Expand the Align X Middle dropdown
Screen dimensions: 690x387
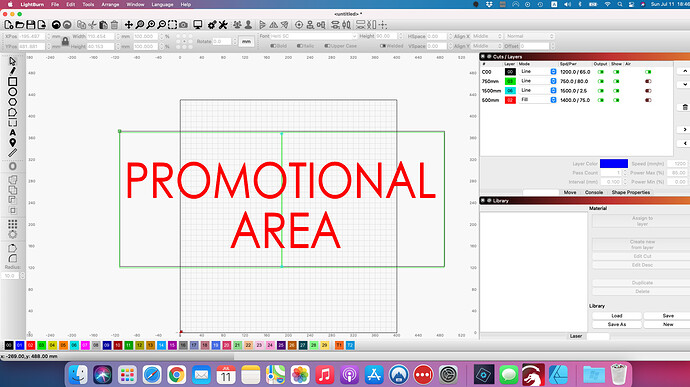(487, 36)
